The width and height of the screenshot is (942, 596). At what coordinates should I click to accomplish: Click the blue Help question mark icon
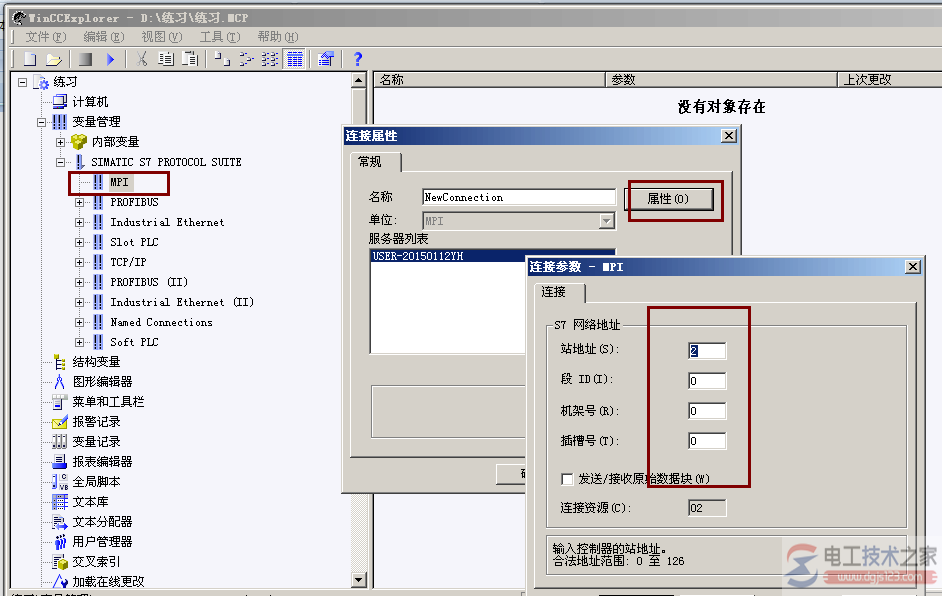click(x=358, y=59)
